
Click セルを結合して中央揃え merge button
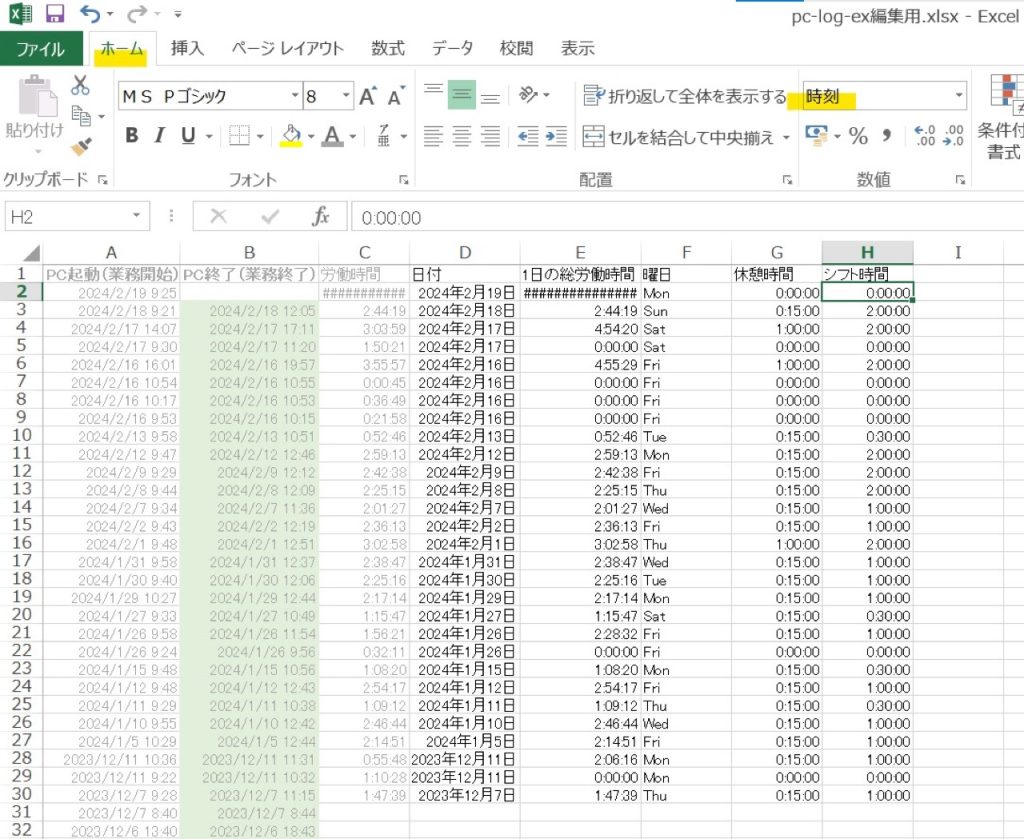(678, 136)
